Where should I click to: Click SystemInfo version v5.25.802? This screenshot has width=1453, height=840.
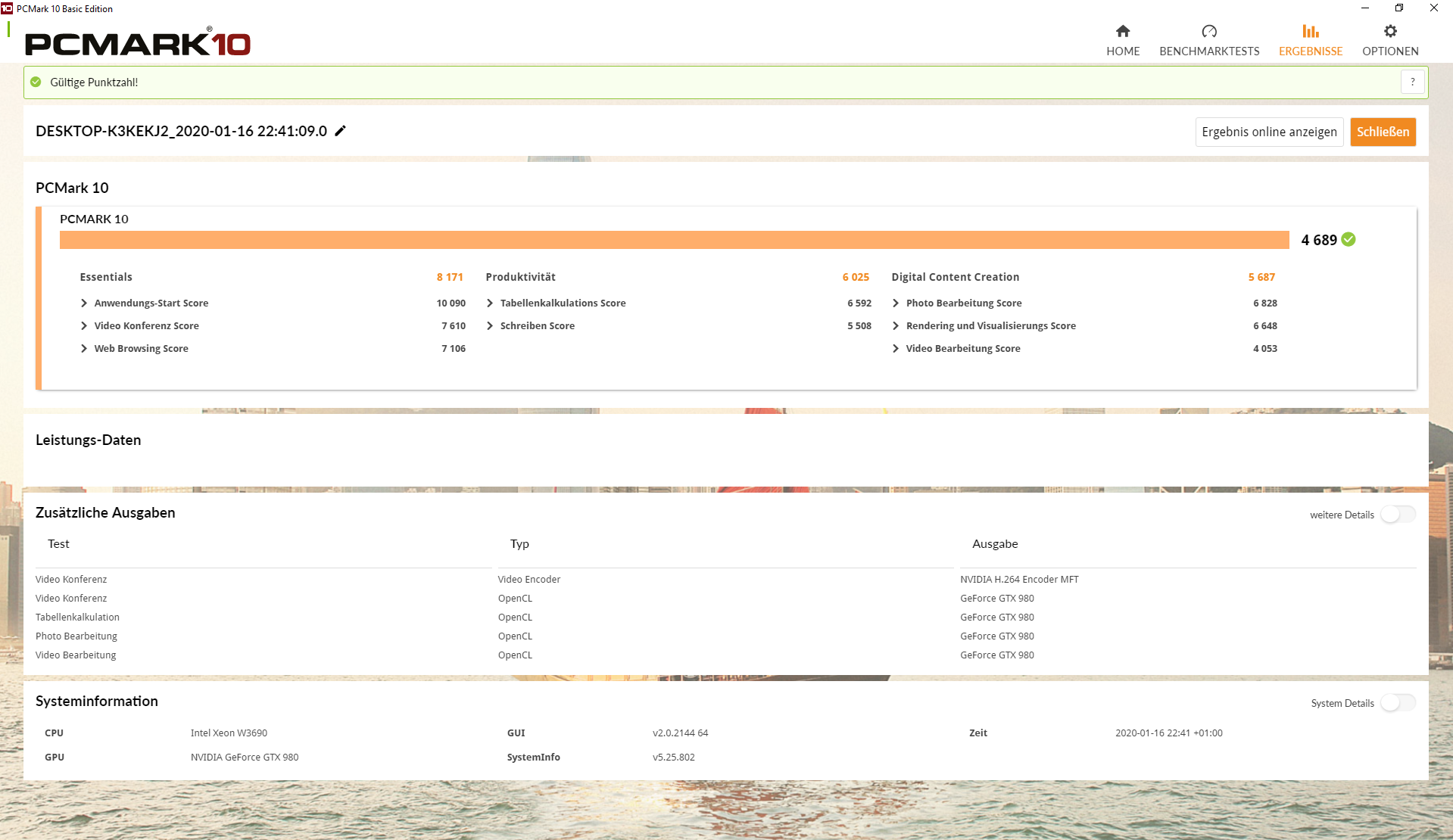(674, 757)
